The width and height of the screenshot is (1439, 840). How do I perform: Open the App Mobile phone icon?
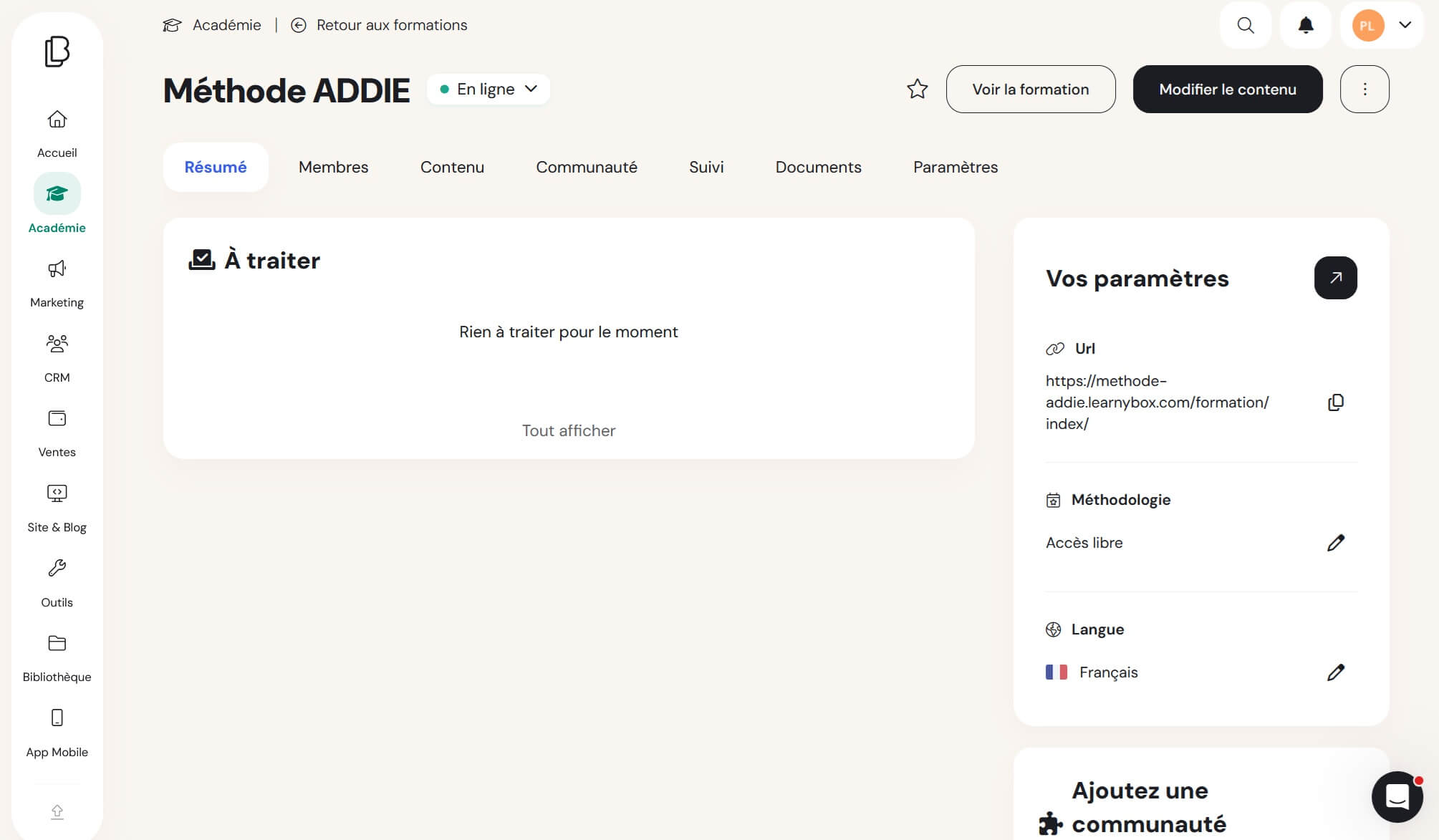[57, 718]
